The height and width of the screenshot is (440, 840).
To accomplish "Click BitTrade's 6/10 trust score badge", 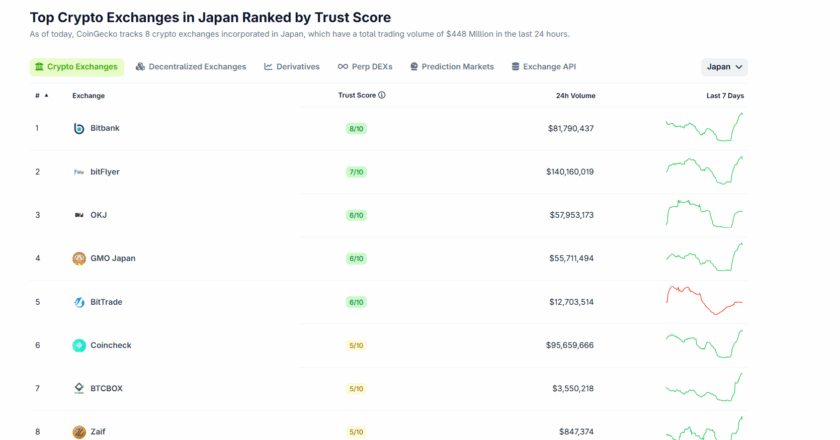I will (x=356, y=302).
